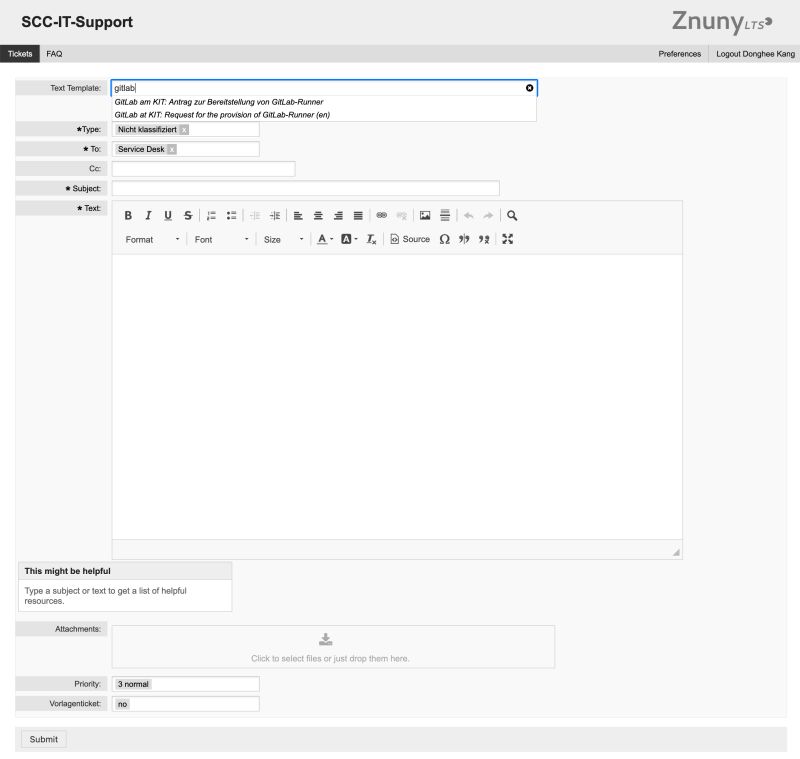Toggle underline formatting
This screenshot has width=800, height=759.
pos(168,215)
